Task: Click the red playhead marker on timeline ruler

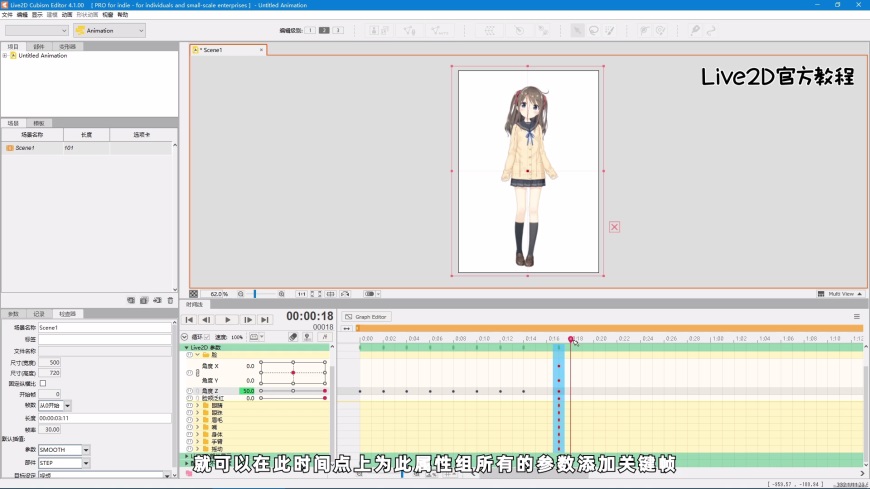Action: [570, 339]
